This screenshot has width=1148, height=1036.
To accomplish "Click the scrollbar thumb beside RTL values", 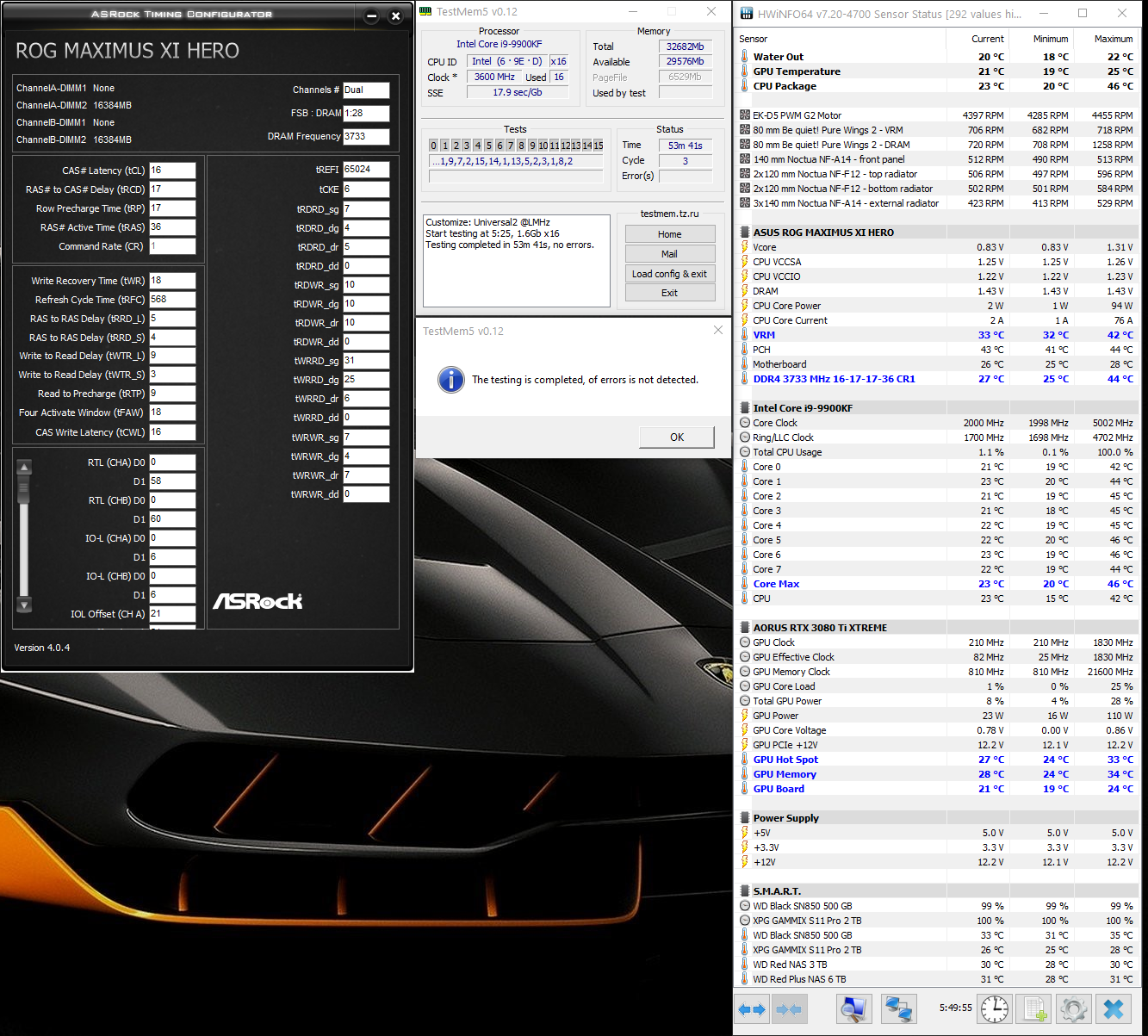I will (x=24, y=489).
